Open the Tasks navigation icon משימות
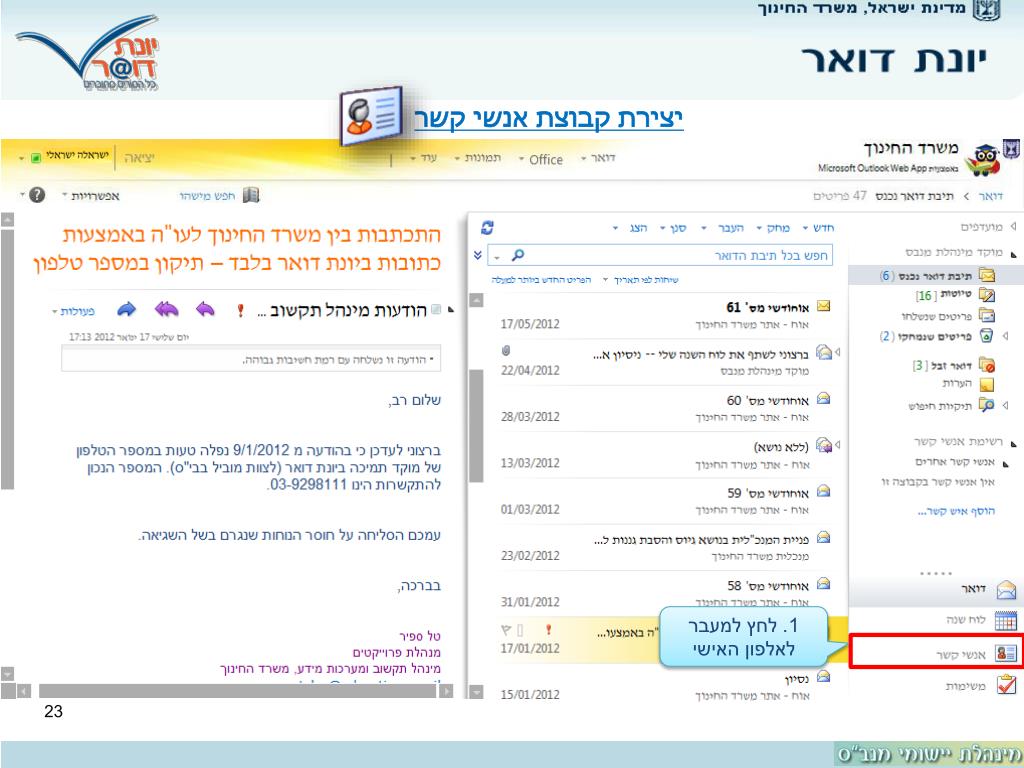 click(x=1006, y=684)
